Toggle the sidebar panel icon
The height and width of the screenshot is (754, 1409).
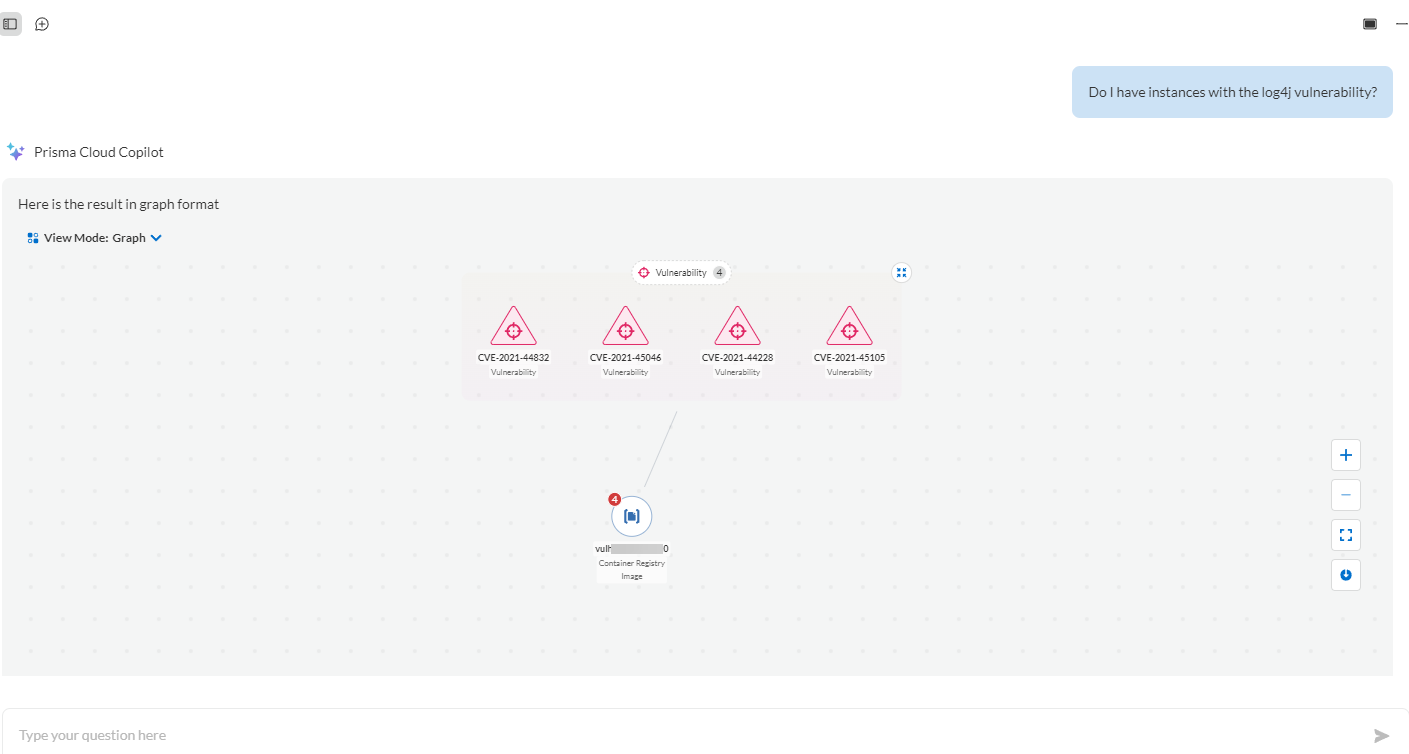click(10, 24)
